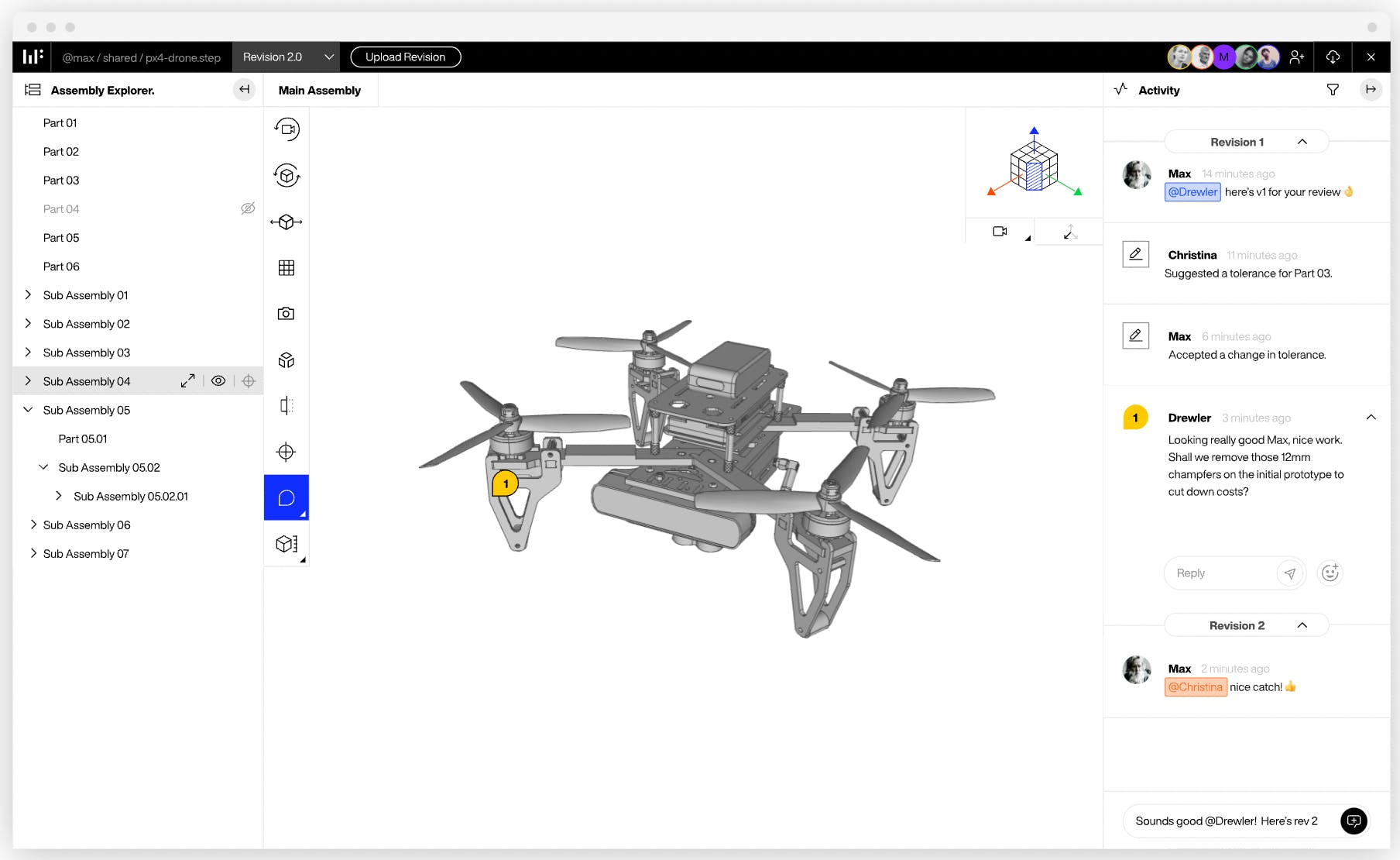Click Max's avatar in the Revision 2 comment

tap(1137, 669)
